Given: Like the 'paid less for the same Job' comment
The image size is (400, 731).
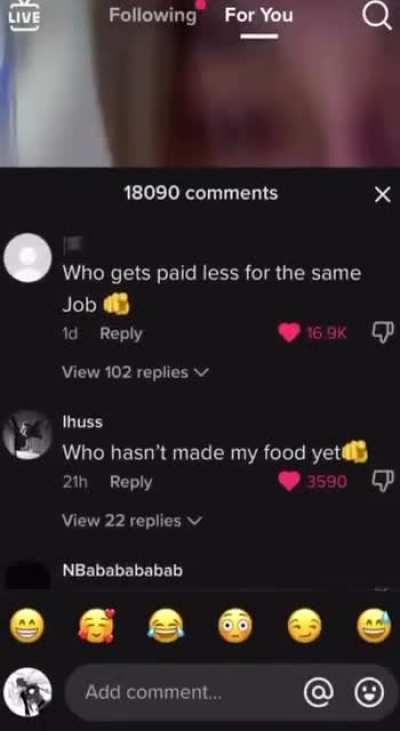Looking at the screenshot, I should pos(289,333).
